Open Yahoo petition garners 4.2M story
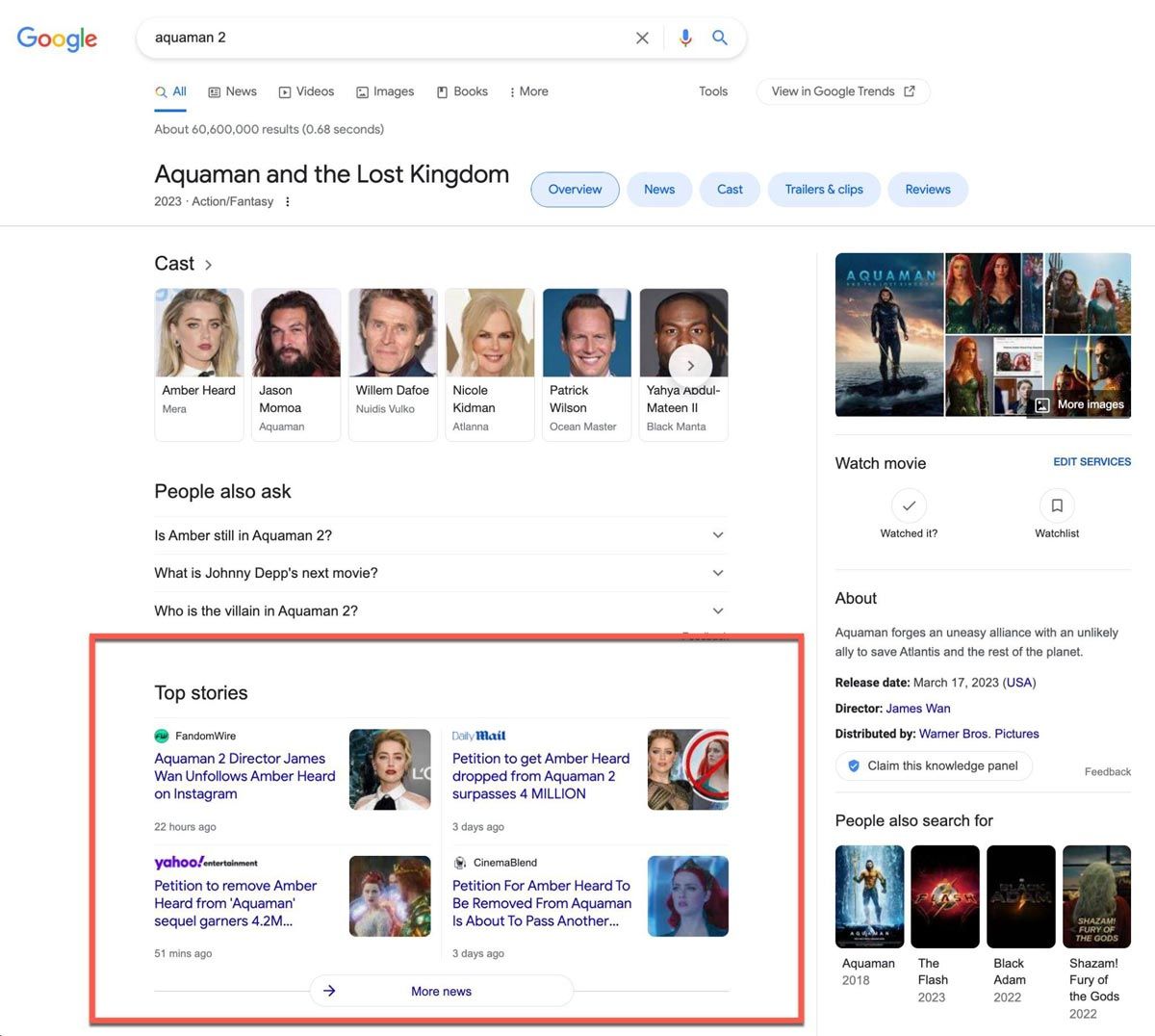The height and width of the screenshot is (1036, 1155). (236, 903)
